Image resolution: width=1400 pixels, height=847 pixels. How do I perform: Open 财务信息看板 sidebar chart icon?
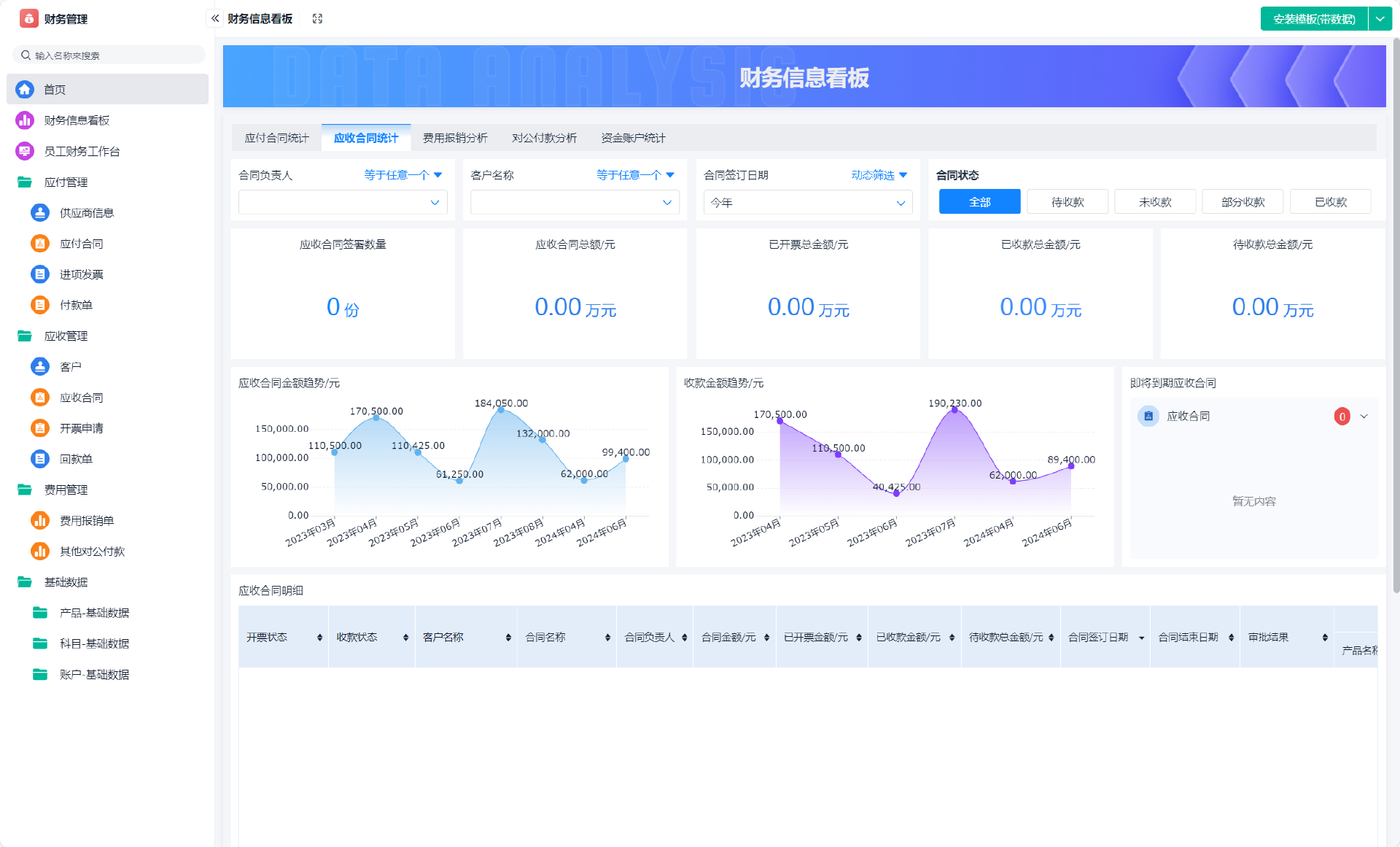pos(25,120)
